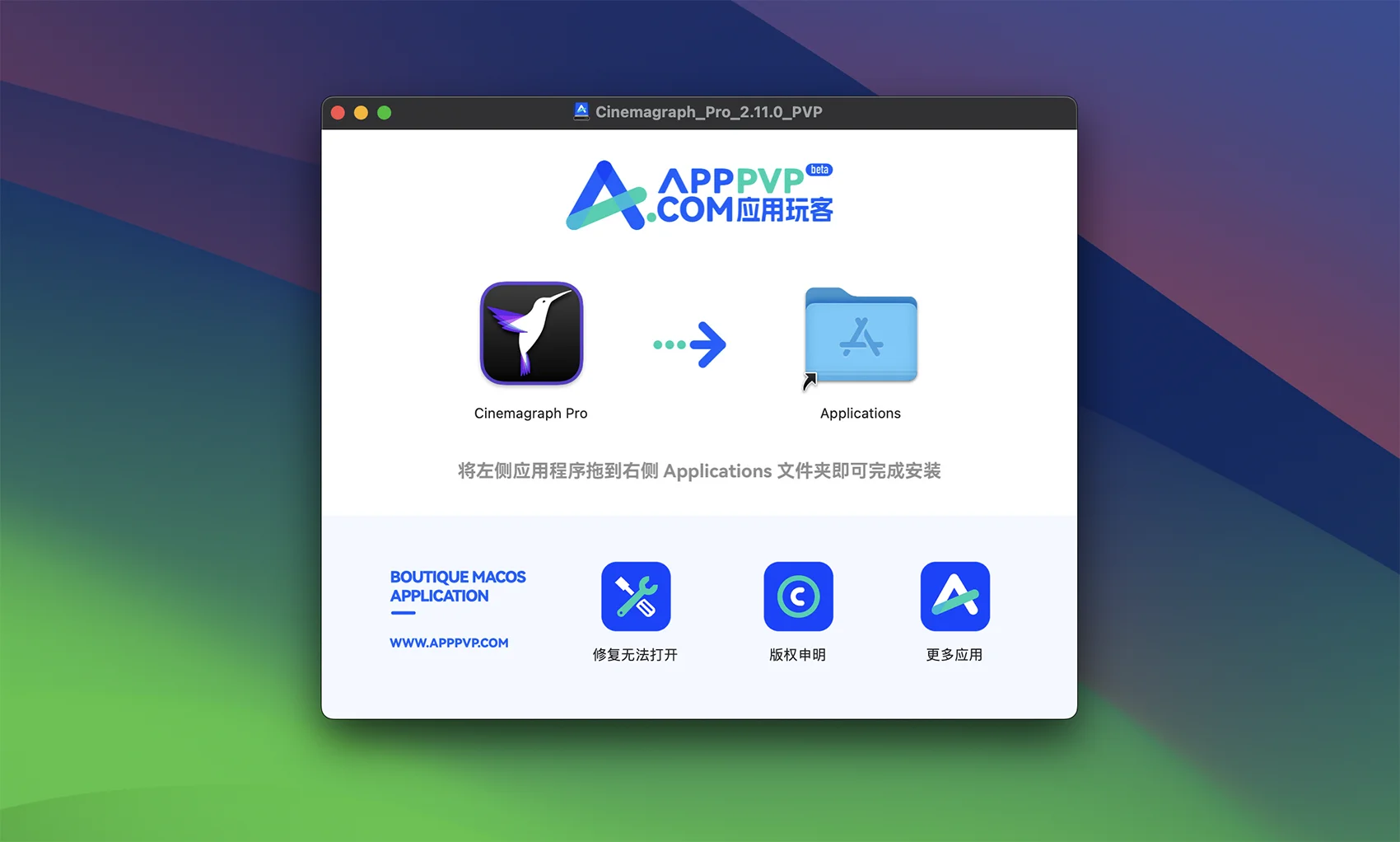Close the Cinemagraph_Pro installer window

(x=338, y=112)
